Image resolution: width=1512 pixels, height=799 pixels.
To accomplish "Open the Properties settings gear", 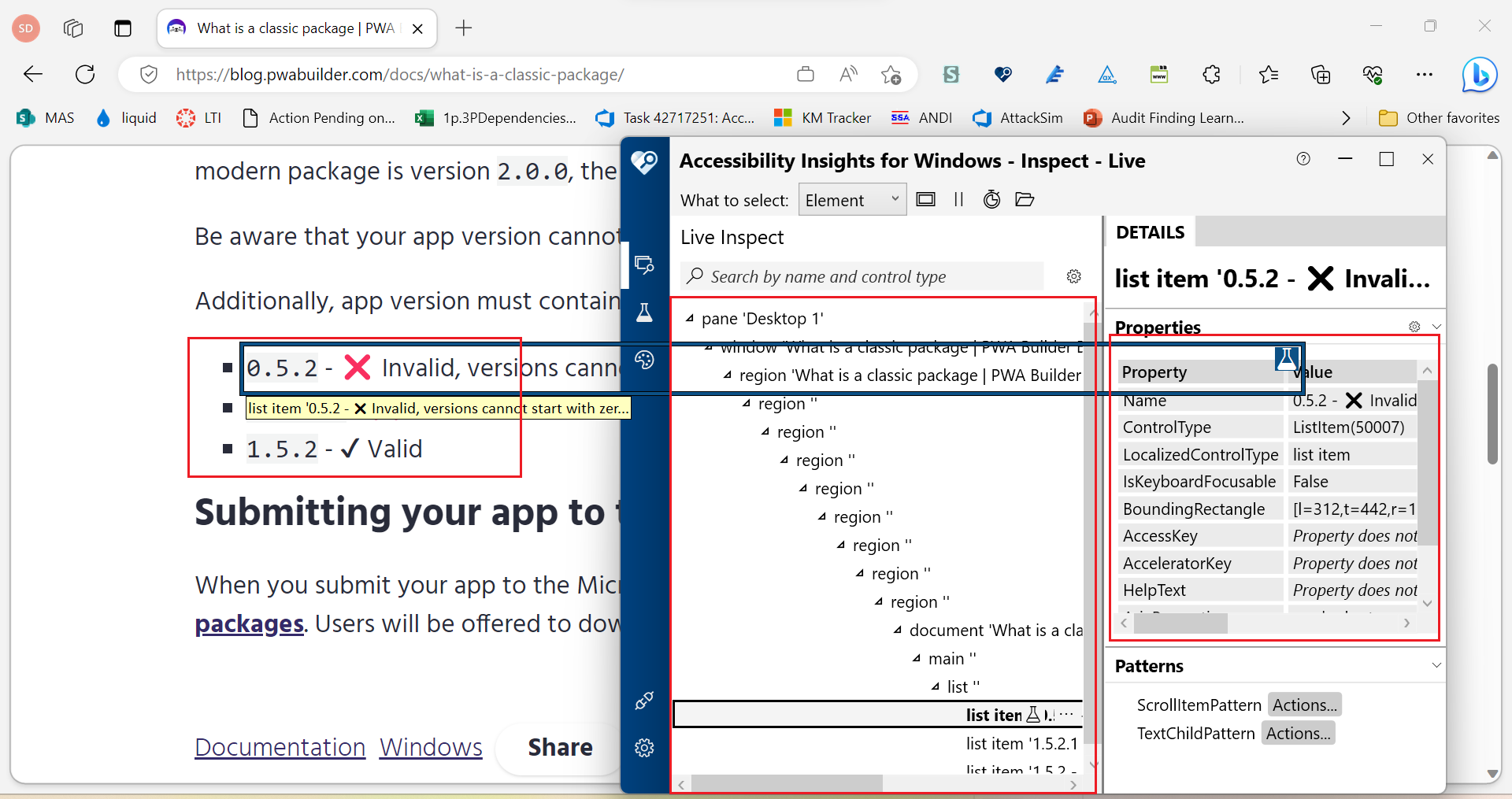I will pyautogui.click(x=1414, y=326).
